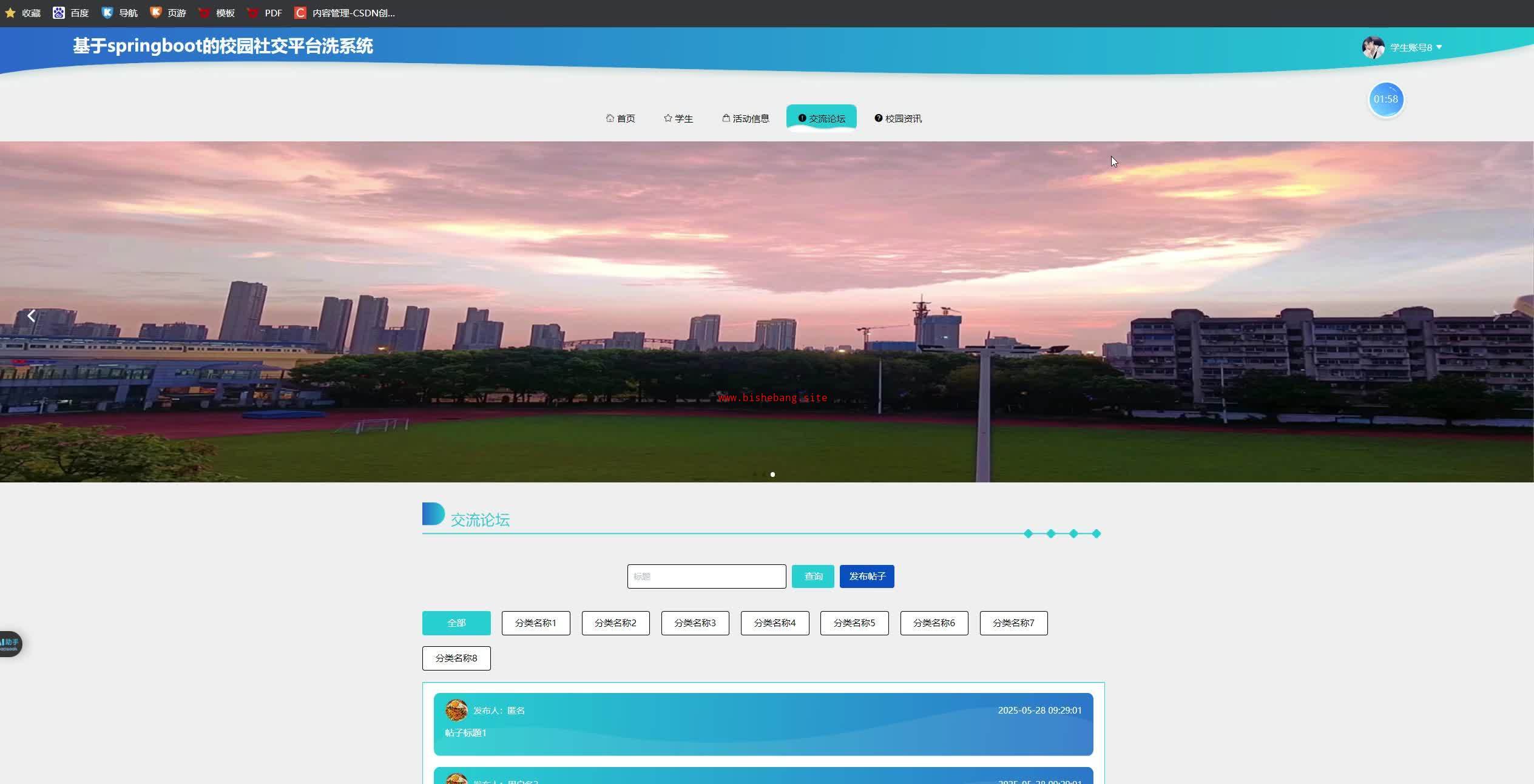Filter posts by 分类名称8
Screen dimensions: 1534x784
(456, 658)
